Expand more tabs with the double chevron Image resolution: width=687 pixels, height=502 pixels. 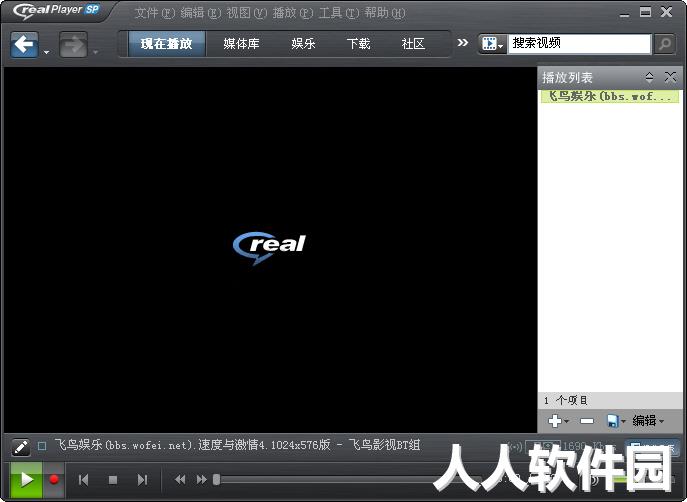click(x=463, y=43)
